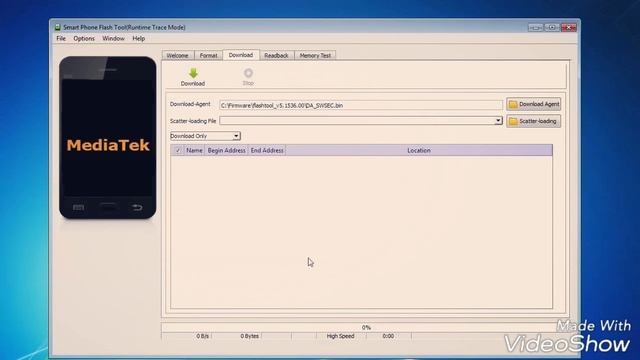This screenshot has height=360, width=640.
Task: Click the Download-Agent path field
Action: 361,105
